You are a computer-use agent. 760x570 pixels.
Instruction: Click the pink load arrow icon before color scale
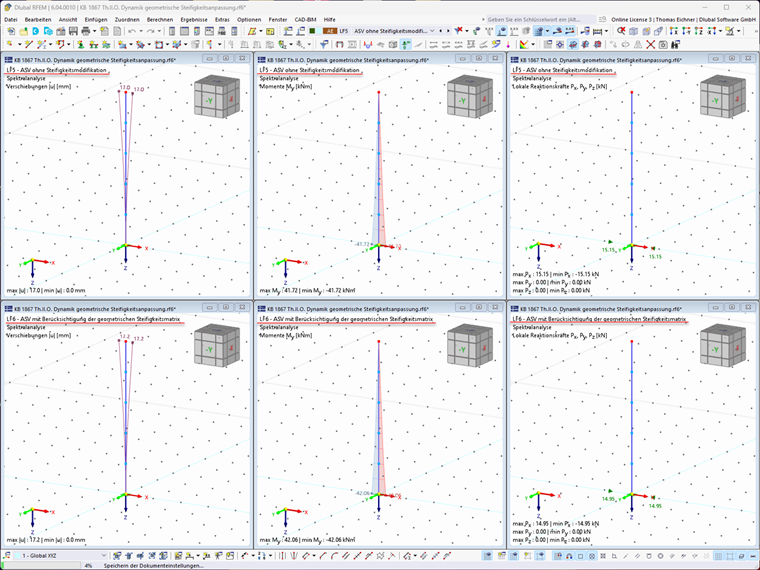pyautogui.click(x=508, y=45)
